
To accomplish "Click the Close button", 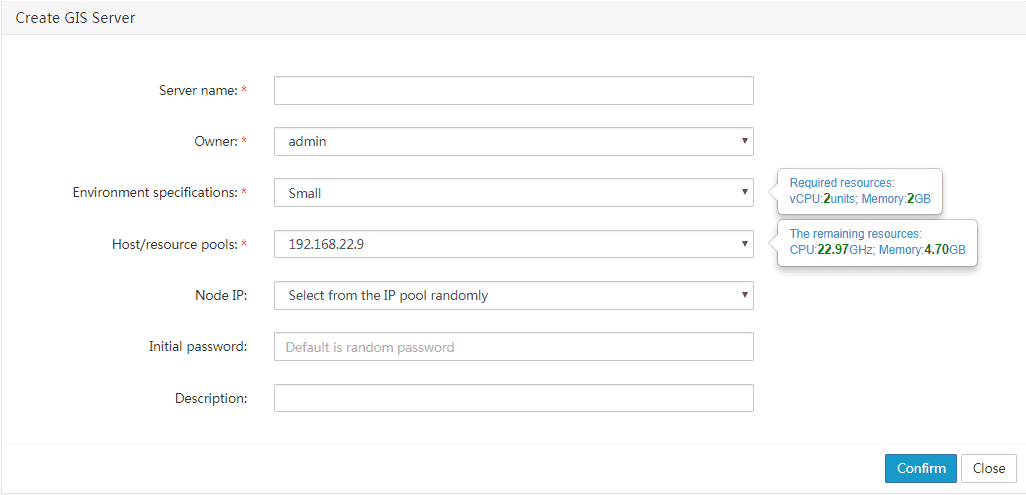I will click(989, 468).
